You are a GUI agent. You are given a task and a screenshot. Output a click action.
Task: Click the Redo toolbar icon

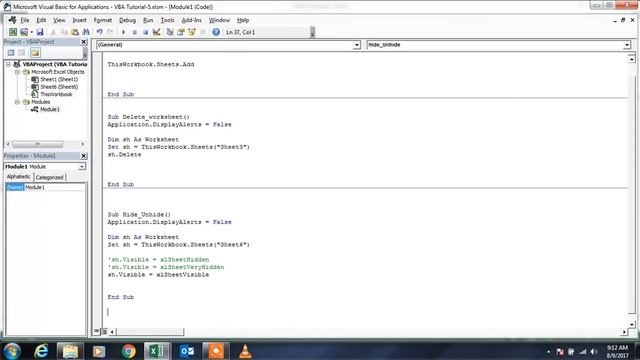click(x=110, y=32)
